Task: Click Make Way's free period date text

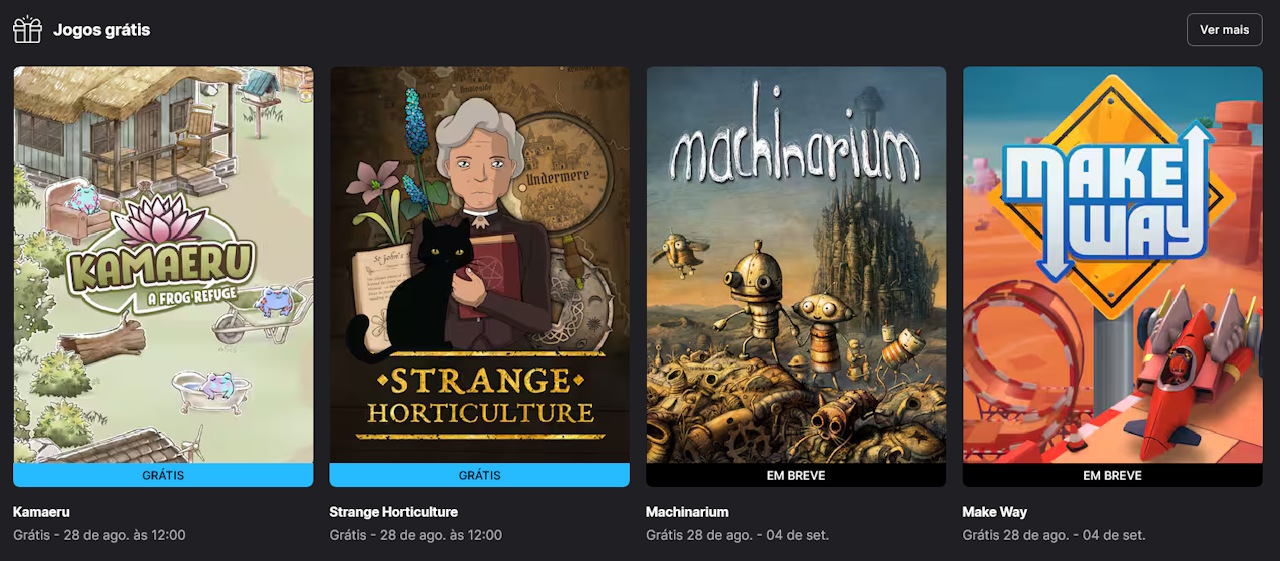Action: (1054, 535)
